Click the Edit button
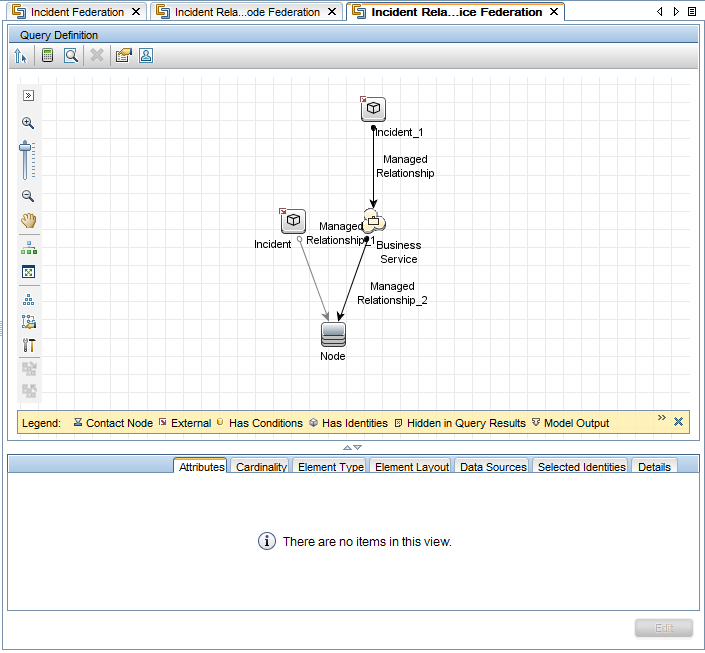The image size is (705, 653). tap(664, 628)
